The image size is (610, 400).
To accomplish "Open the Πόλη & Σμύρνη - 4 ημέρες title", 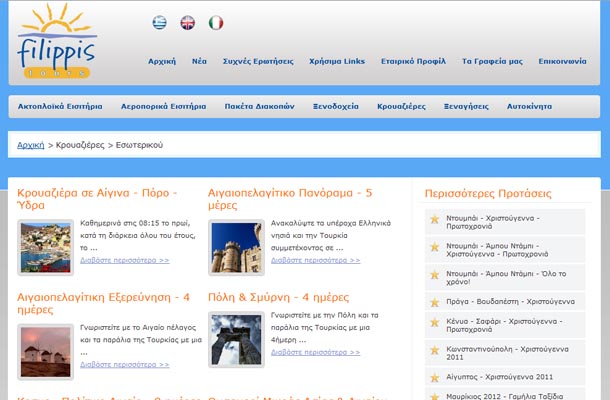I will click(278, 297).
